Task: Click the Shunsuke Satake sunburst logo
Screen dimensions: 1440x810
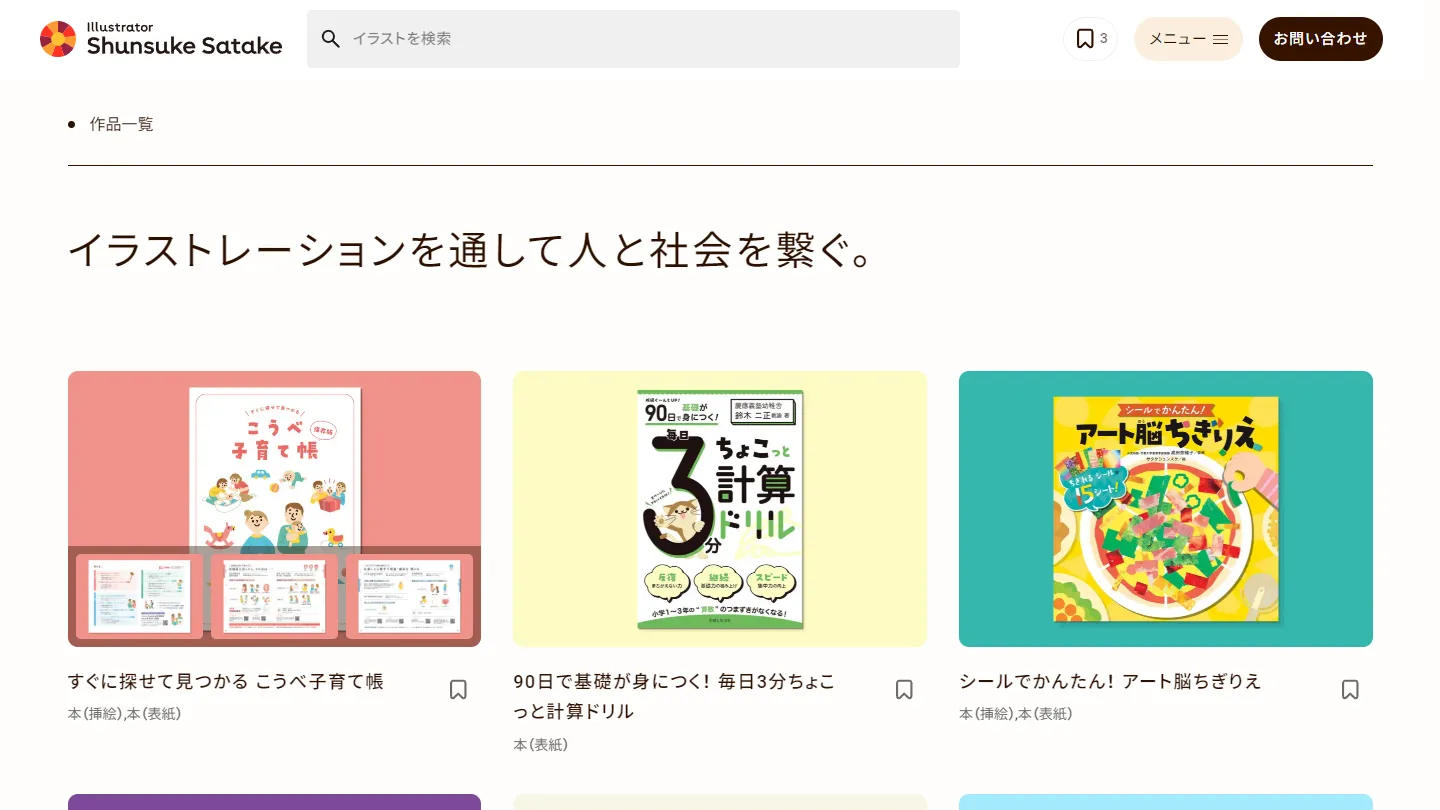Action: click(x=58, y=39)
